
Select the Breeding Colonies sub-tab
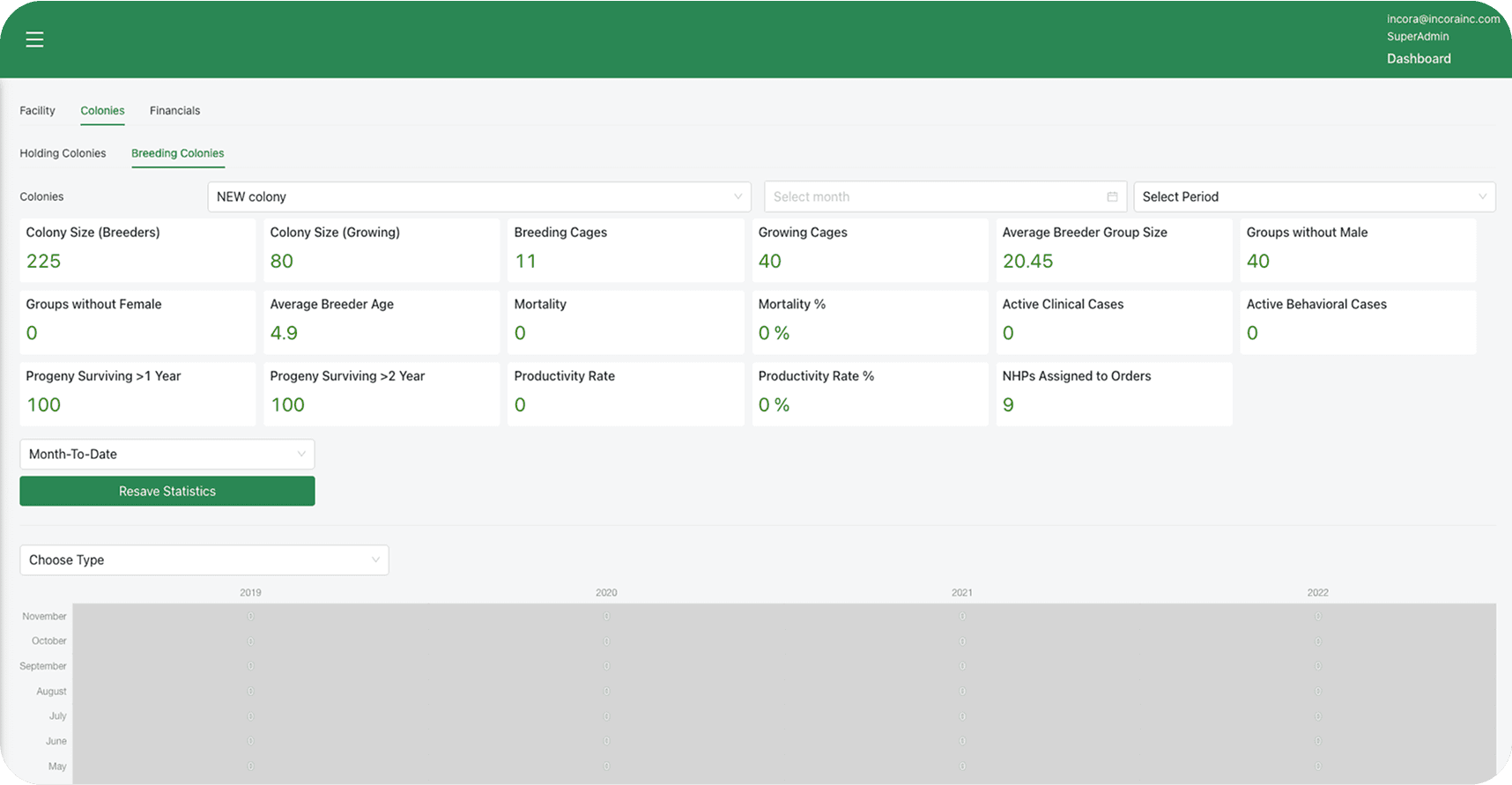[x=177, y=153]
